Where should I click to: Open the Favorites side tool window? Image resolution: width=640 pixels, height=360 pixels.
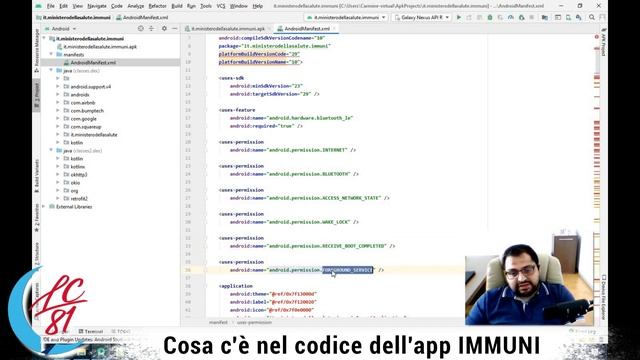click(37, 218)
